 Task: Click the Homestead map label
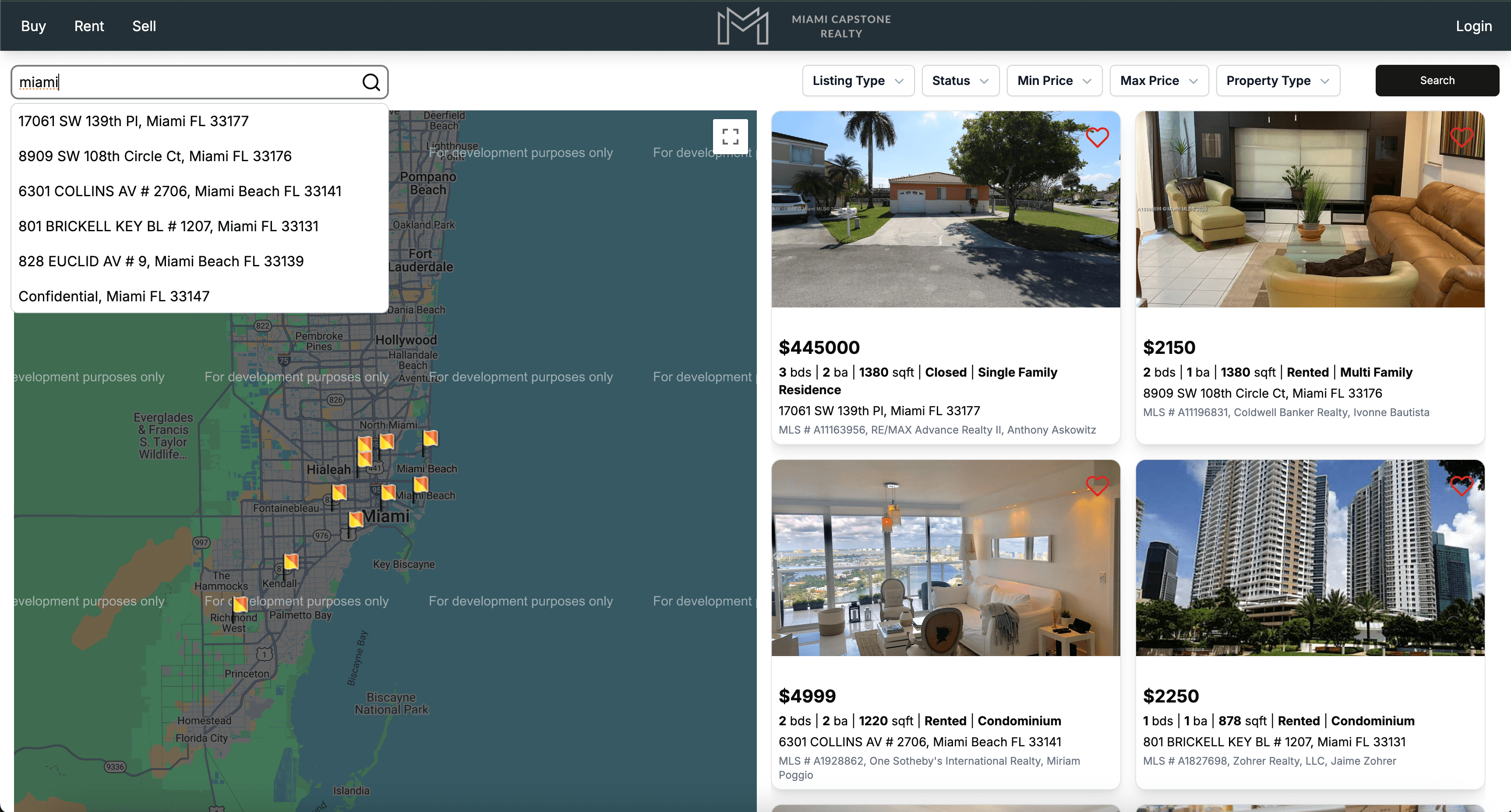point(204,720)
